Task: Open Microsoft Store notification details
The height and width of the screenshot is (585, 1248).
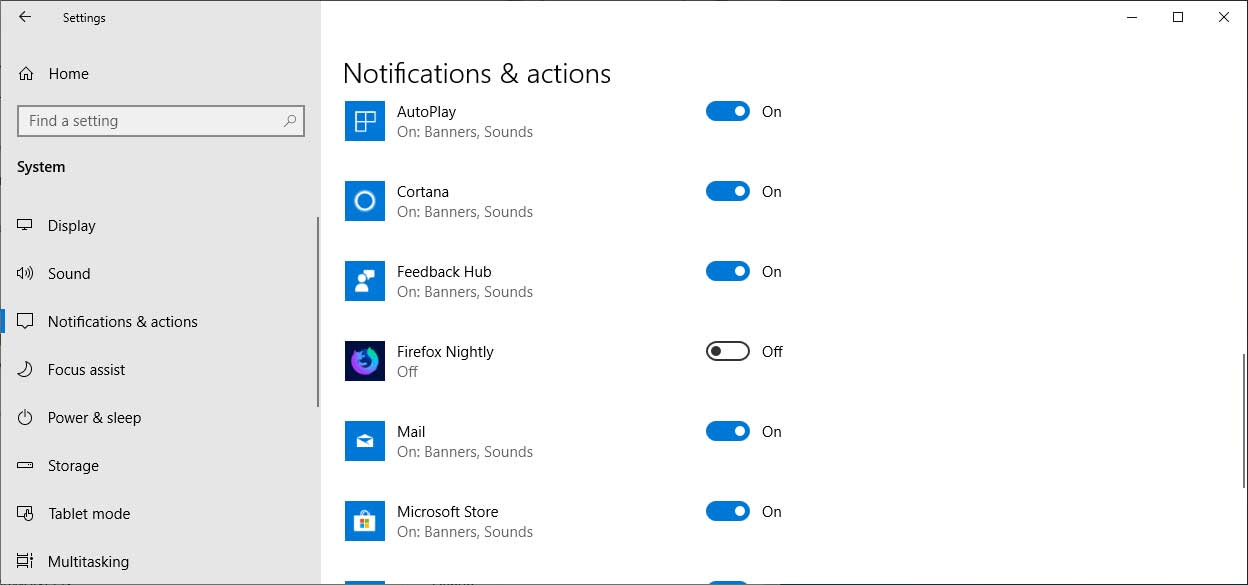Action: tap(447, 512)
